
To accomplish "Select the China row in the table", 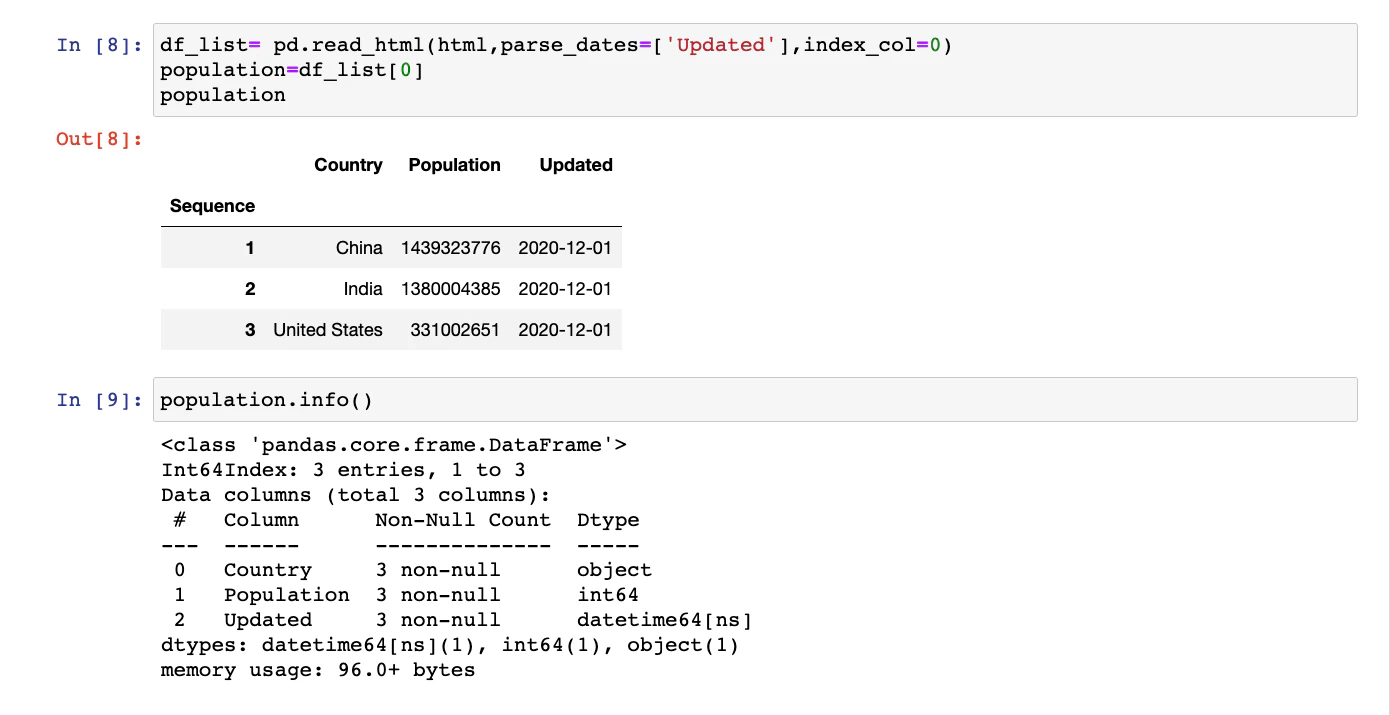I will click(x=360, y=247).
